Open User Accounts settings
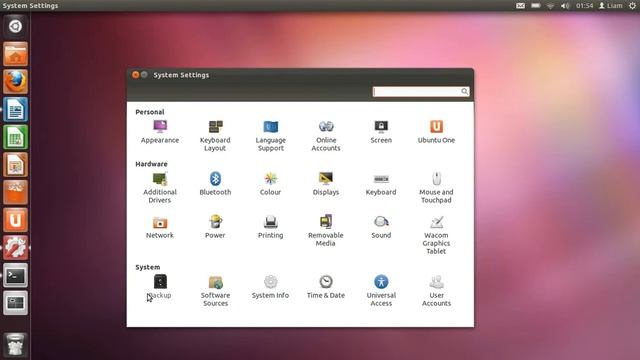 tap(436, 291)
